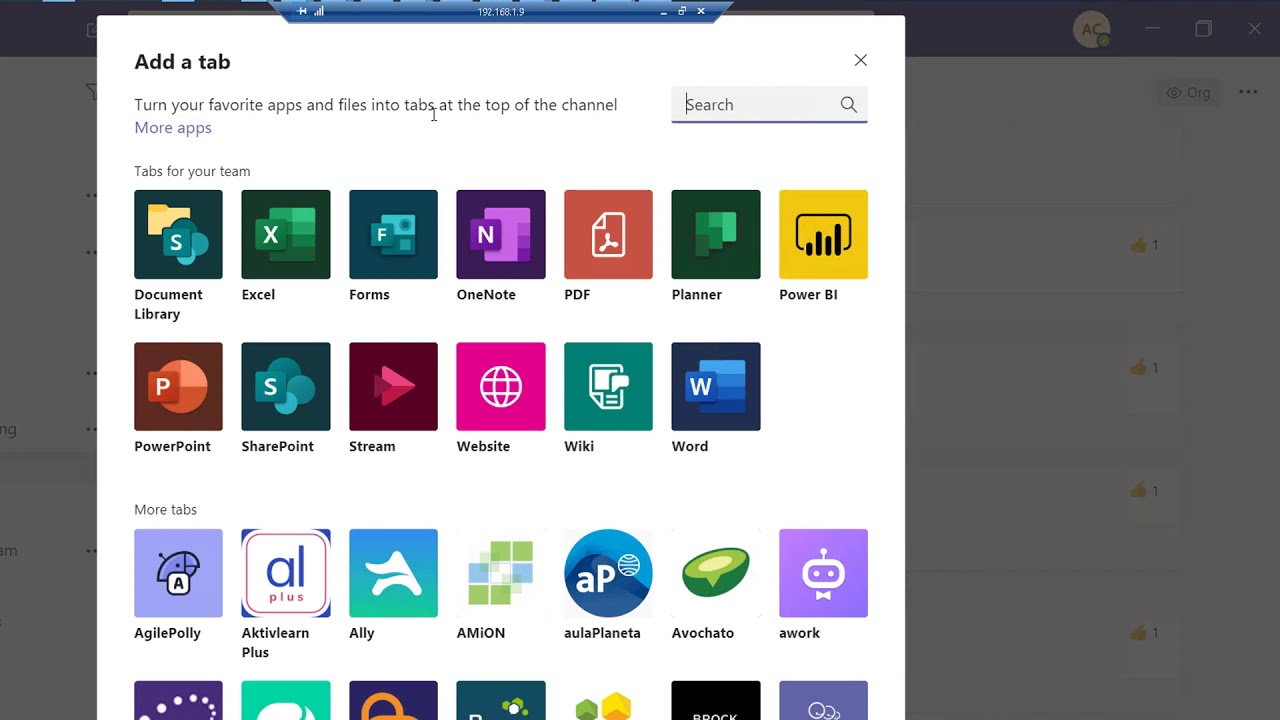The height and width of the screenshot is (720, 1280).
Task: Click the Website label text
Action: pos(483,447)
